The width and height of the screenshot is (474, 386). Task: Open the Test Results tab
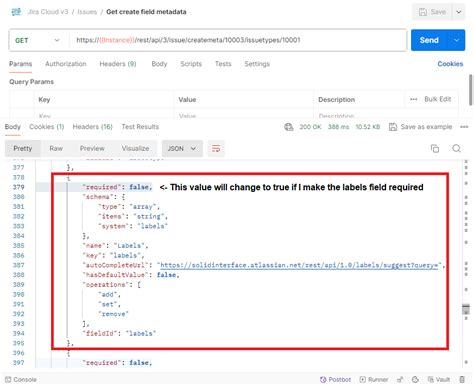tap(140, 127)
